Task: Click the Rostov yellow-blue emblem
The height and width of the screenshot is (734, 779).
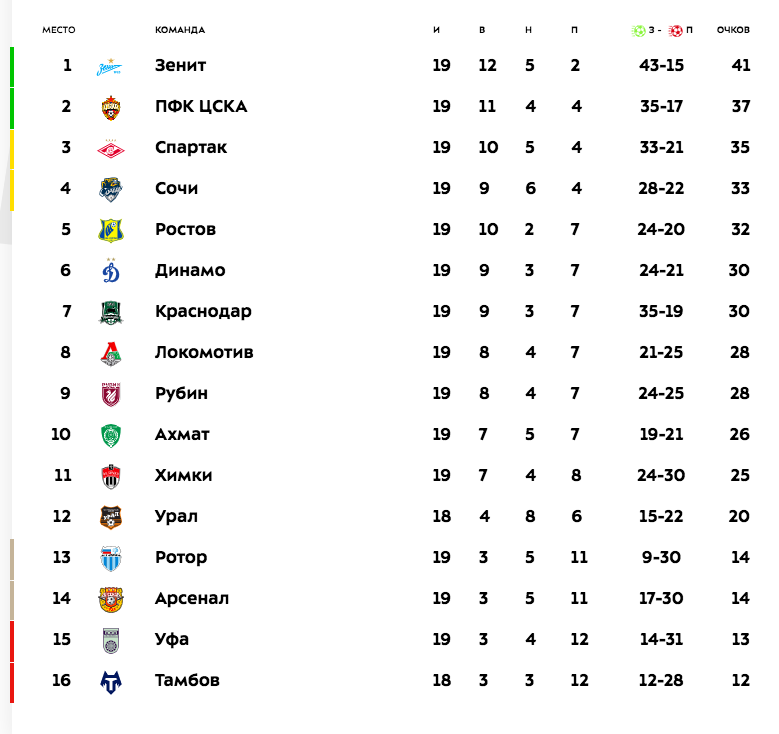Action: pos(111,230)
